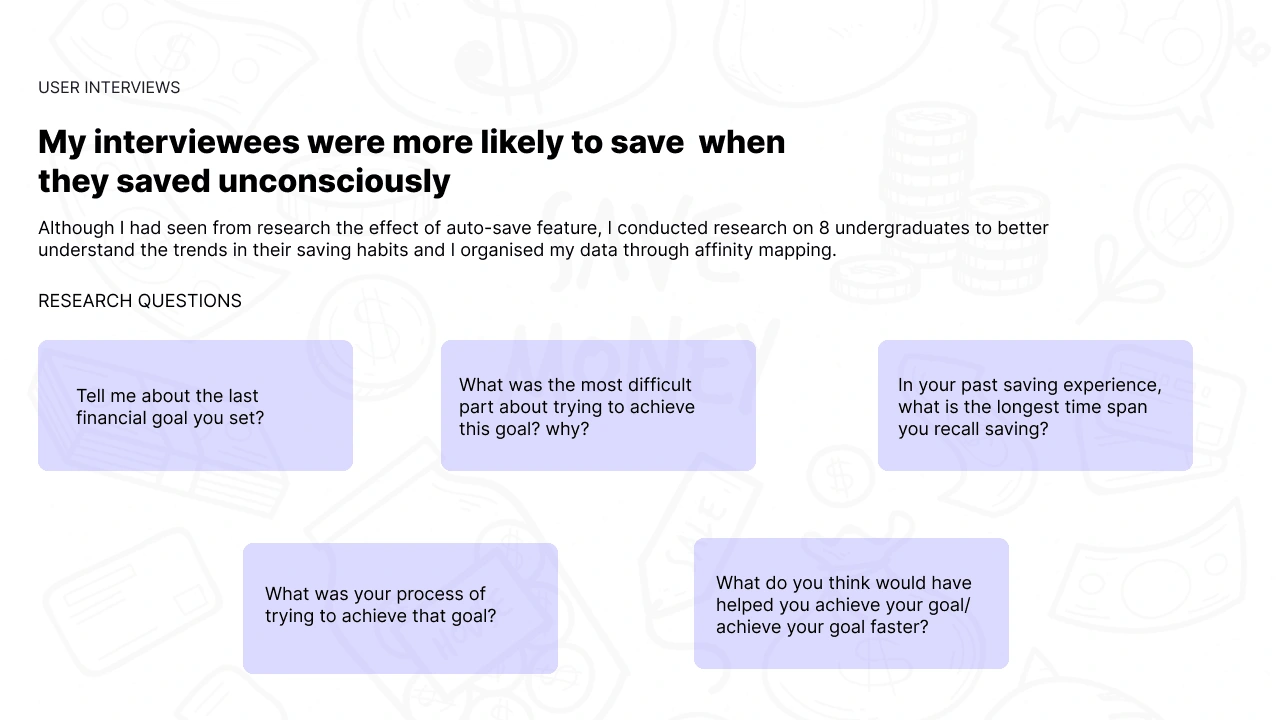Select the 'most difficult part' question card
This screenshot has height=720, width=1280.
598,405
